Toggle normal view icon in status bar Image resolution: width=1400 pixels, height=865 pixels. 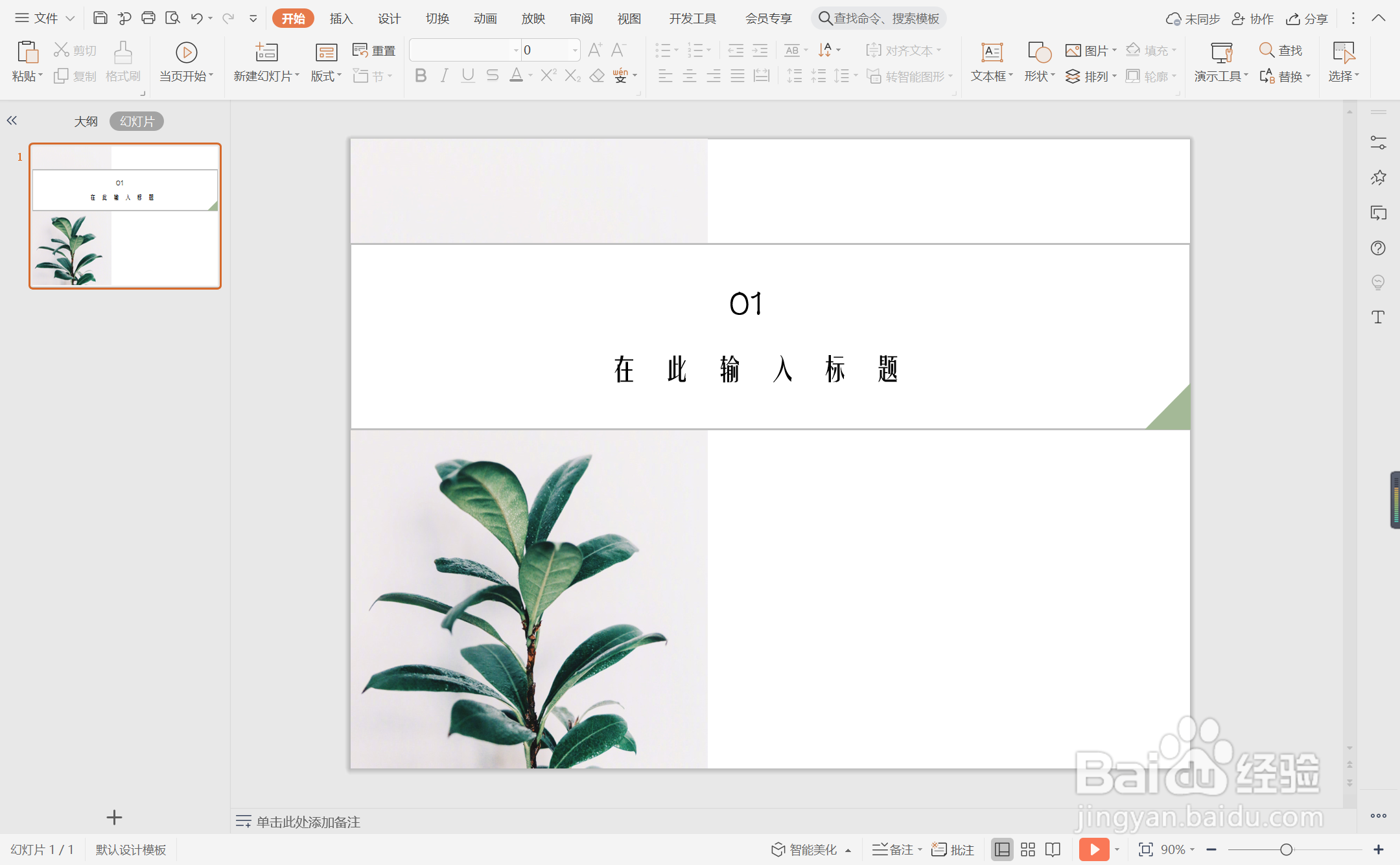point(1002,849)
